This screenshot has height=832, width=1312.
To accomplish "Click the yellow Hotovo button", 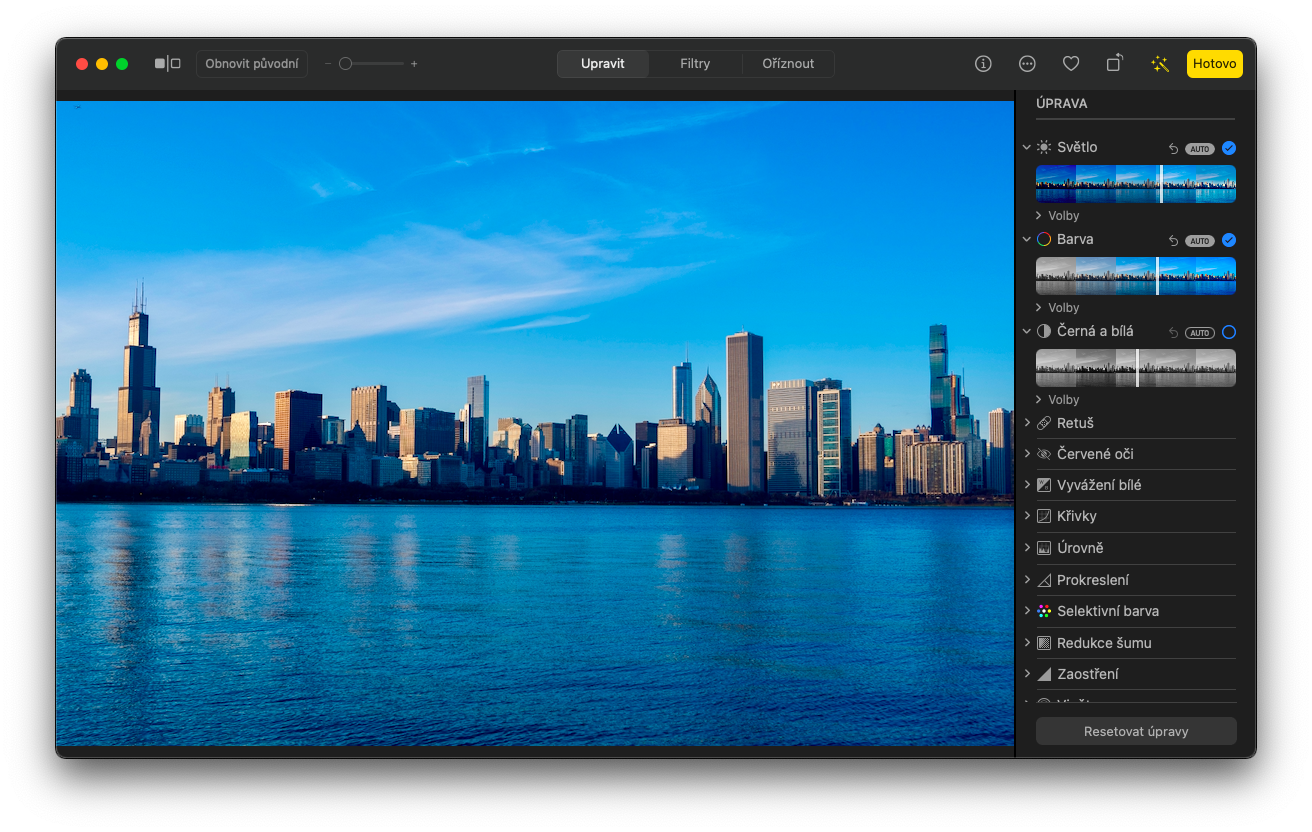I will [1214, 64].
